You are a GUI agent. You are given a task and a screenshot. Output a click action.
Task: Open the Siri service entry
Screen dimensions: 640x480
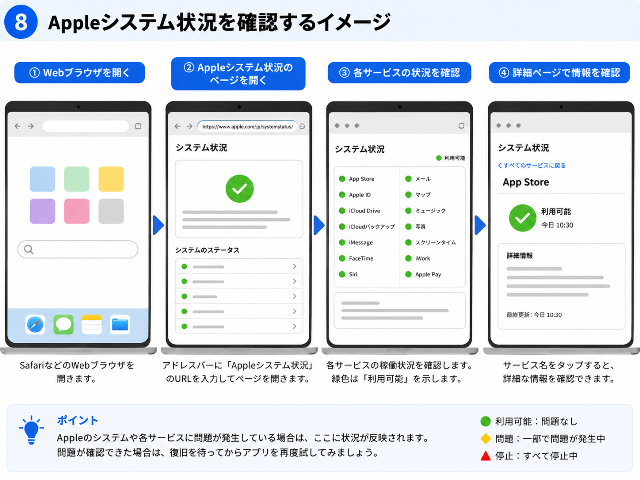[348, 274]
